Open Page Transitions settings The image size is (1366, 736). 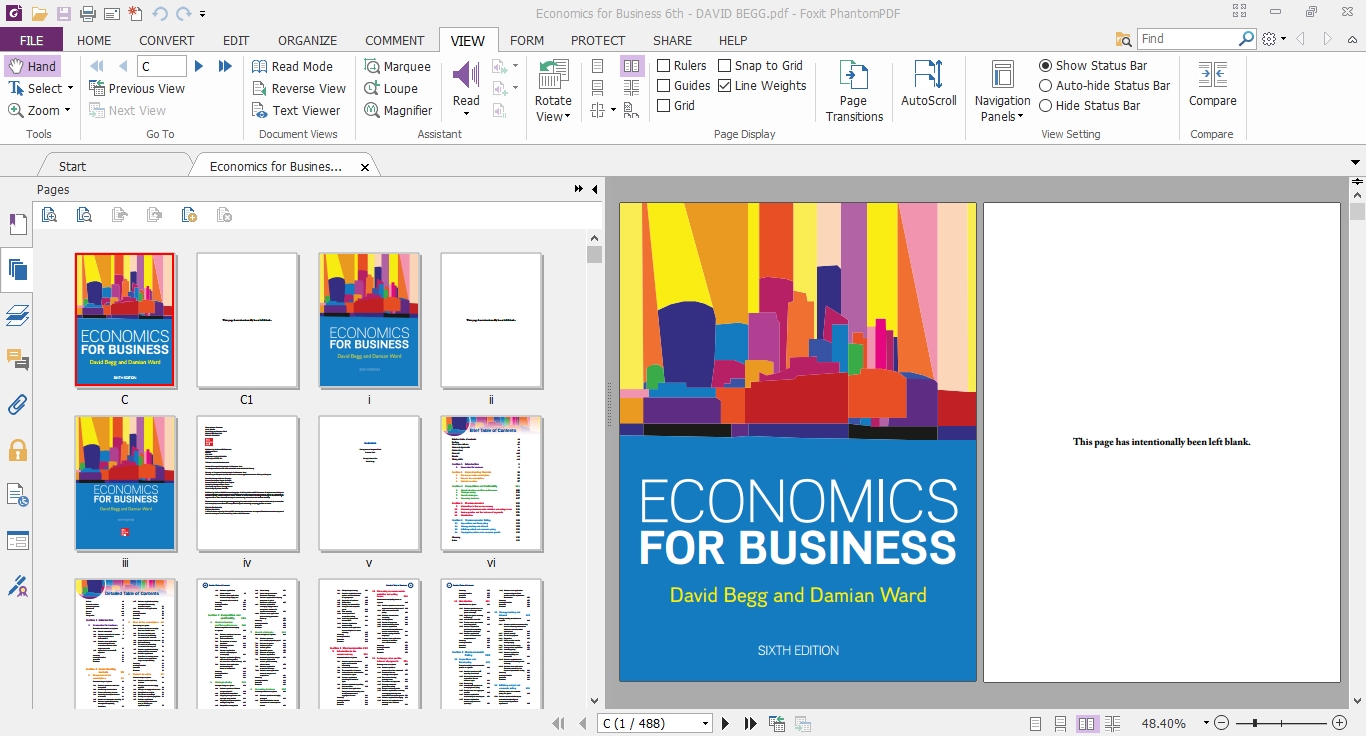pyautogui.click(x=854, y=91)
